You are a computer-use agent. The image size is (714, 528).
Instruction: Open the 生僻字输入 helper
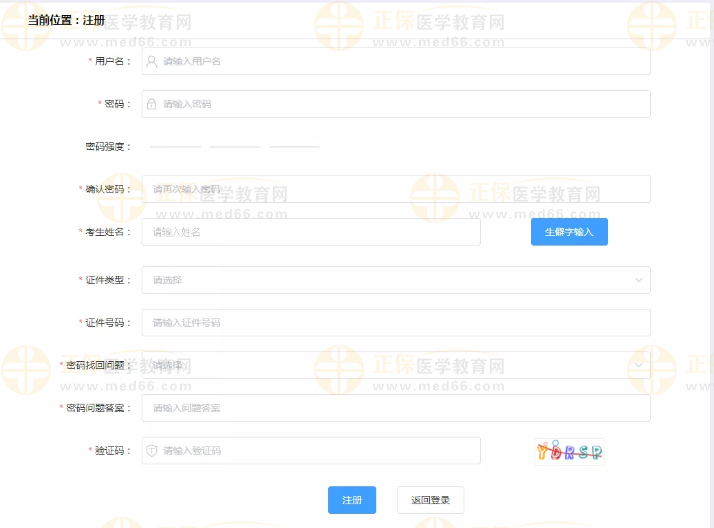(x=569, y=232)
